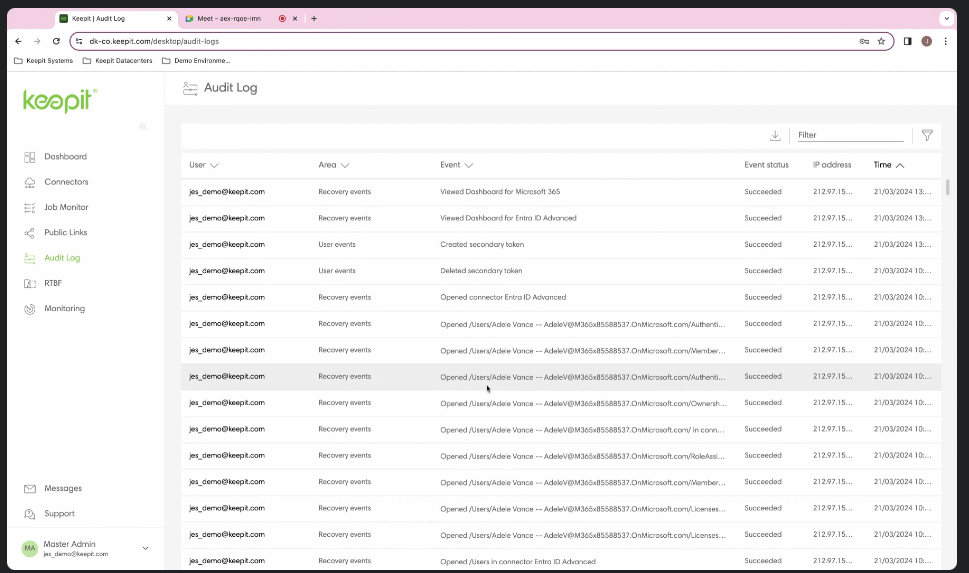Open the Keepit Systems bookmark folder
The width and height of the screenshot is (969, 573).
[x=44, y=60]
